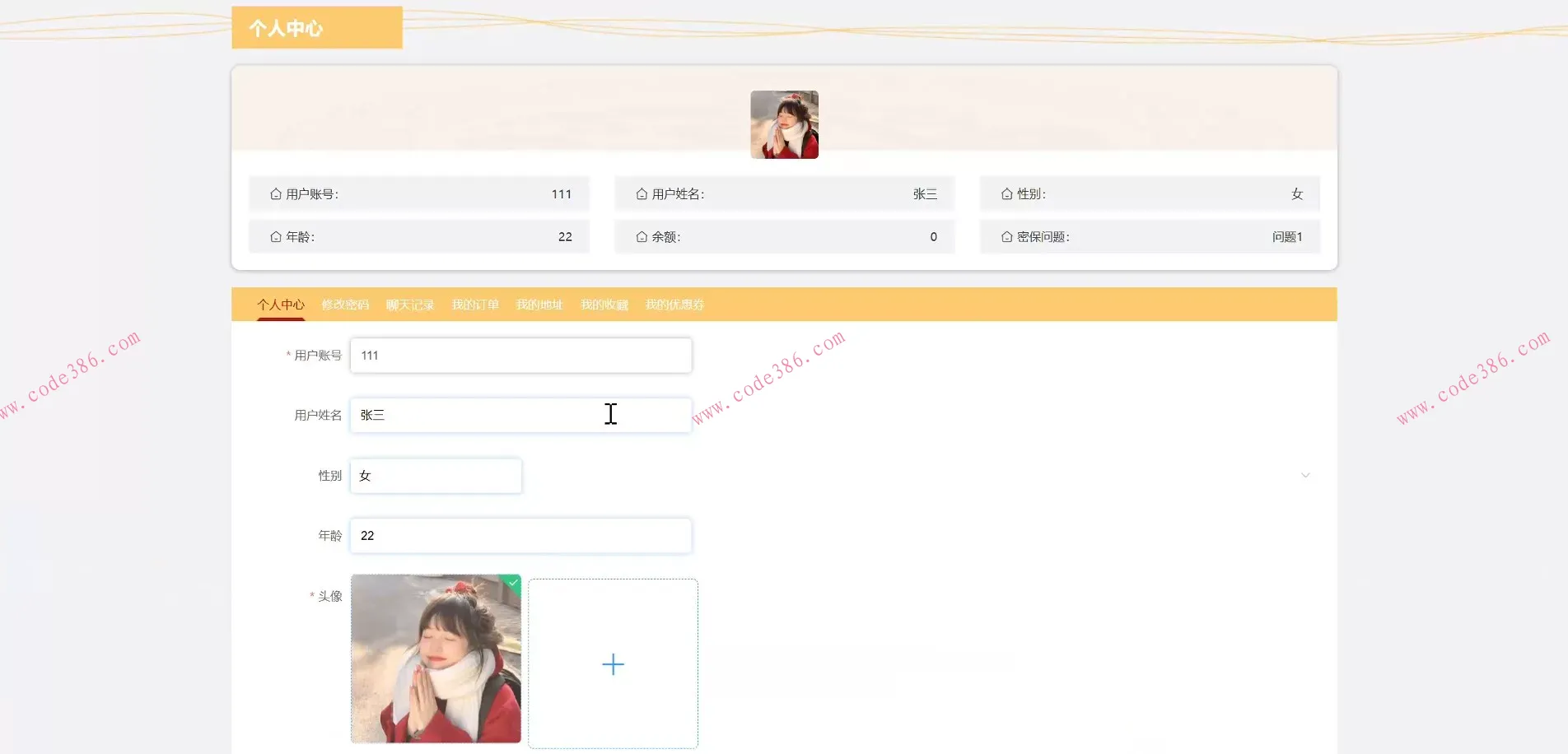Viewport: 1568px width, 754px height.
Task: Click the home icon beside 性别 in info card
Action: (1006, 194)
